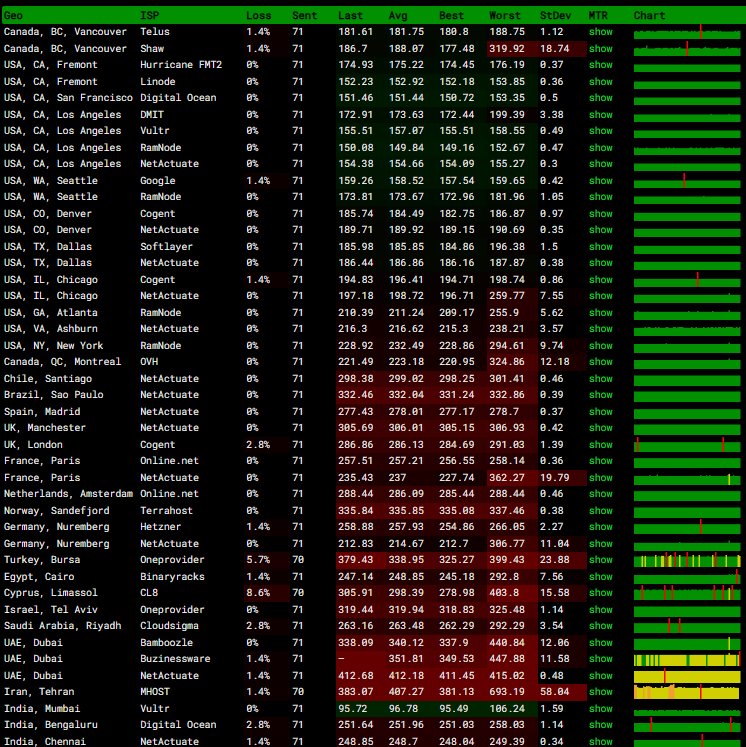Click 'Spain, Madrid' geo cell
This screenshot has height=747, width=746.
[42, 412]
